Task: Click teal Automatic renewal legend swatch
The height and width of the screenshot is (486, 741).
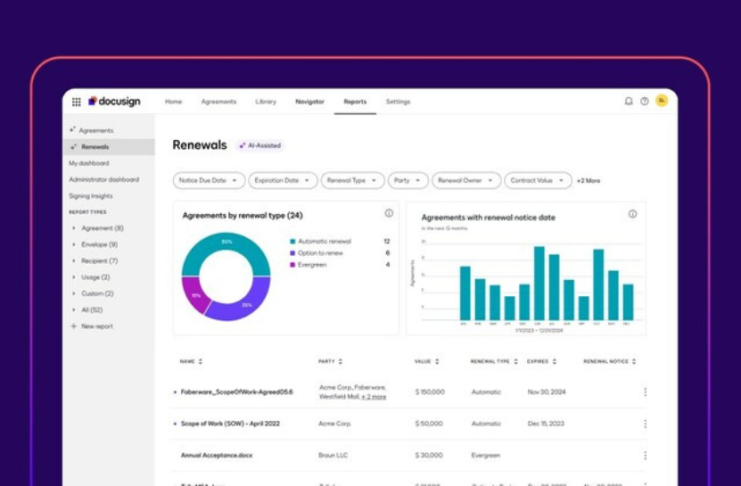Action: (x=292, y=241)
